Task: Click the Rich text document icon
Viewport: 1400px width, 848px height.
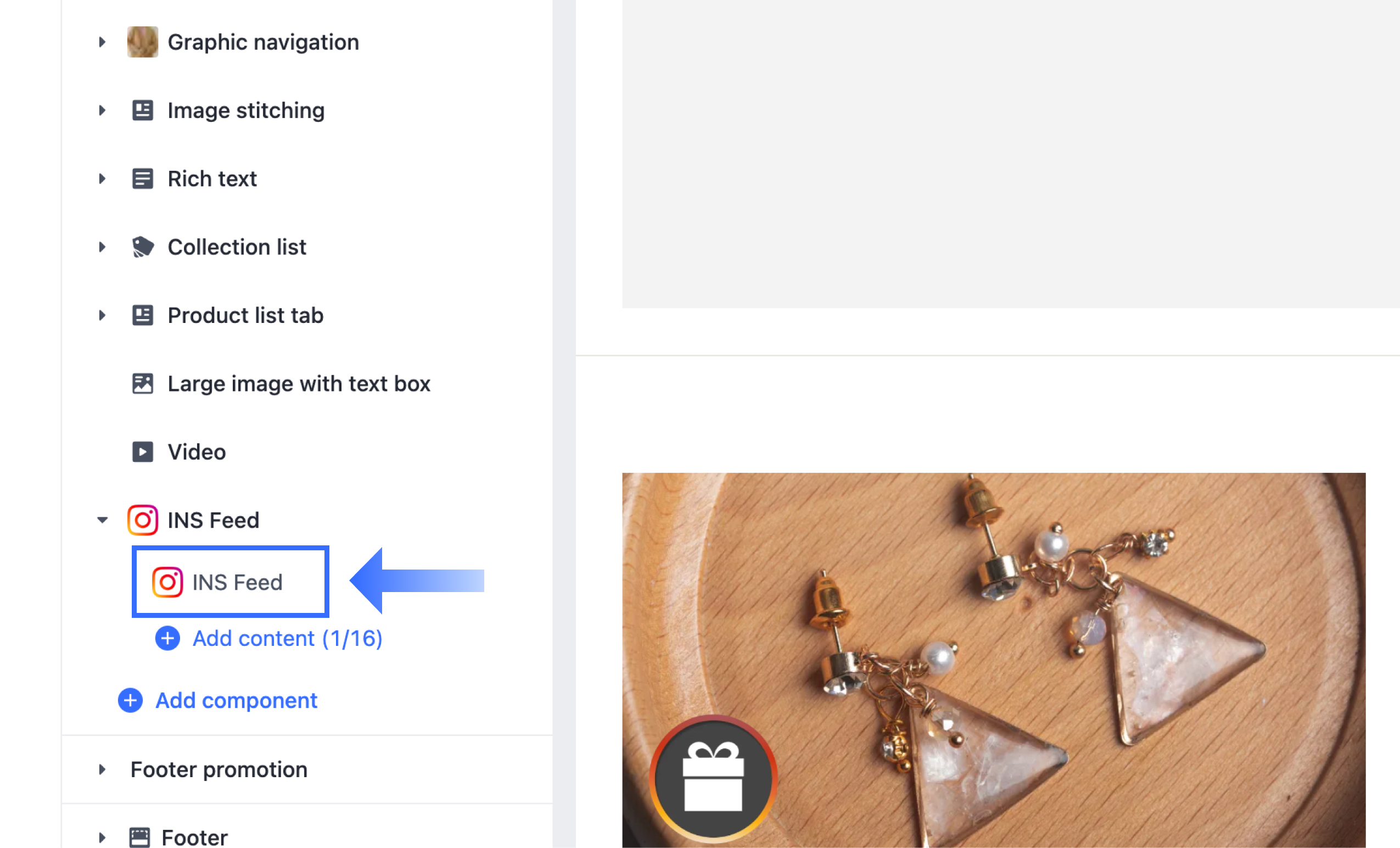Action: 142,178
